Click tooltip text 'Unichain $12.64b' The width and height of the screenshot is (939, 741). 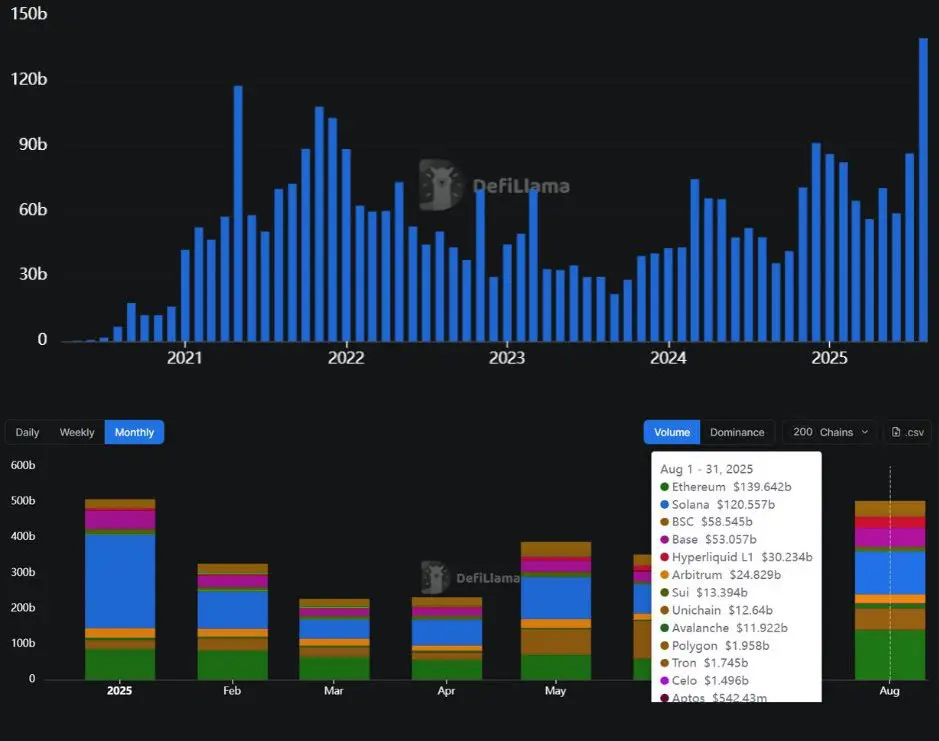[x=722, y=610]
